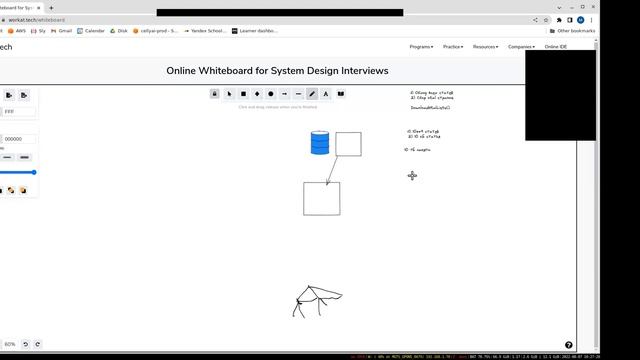Open the Gmail bookmark
Viewport: 640px width, 360px height.
click(x=61, y=31)
